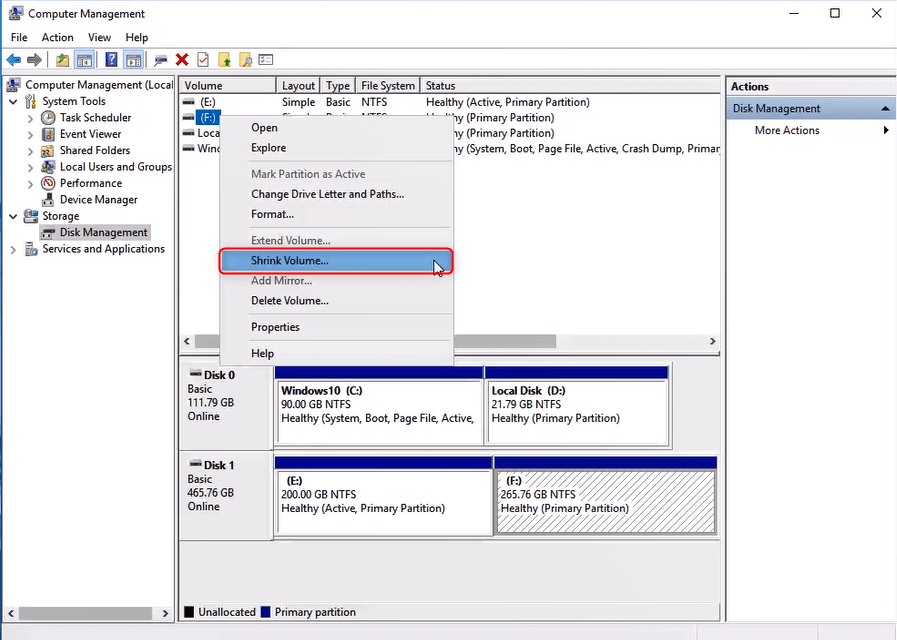This screenshot has width=897, height=640.
Task: Select the Task Scheduler clock icon
Action: (48, 117)
